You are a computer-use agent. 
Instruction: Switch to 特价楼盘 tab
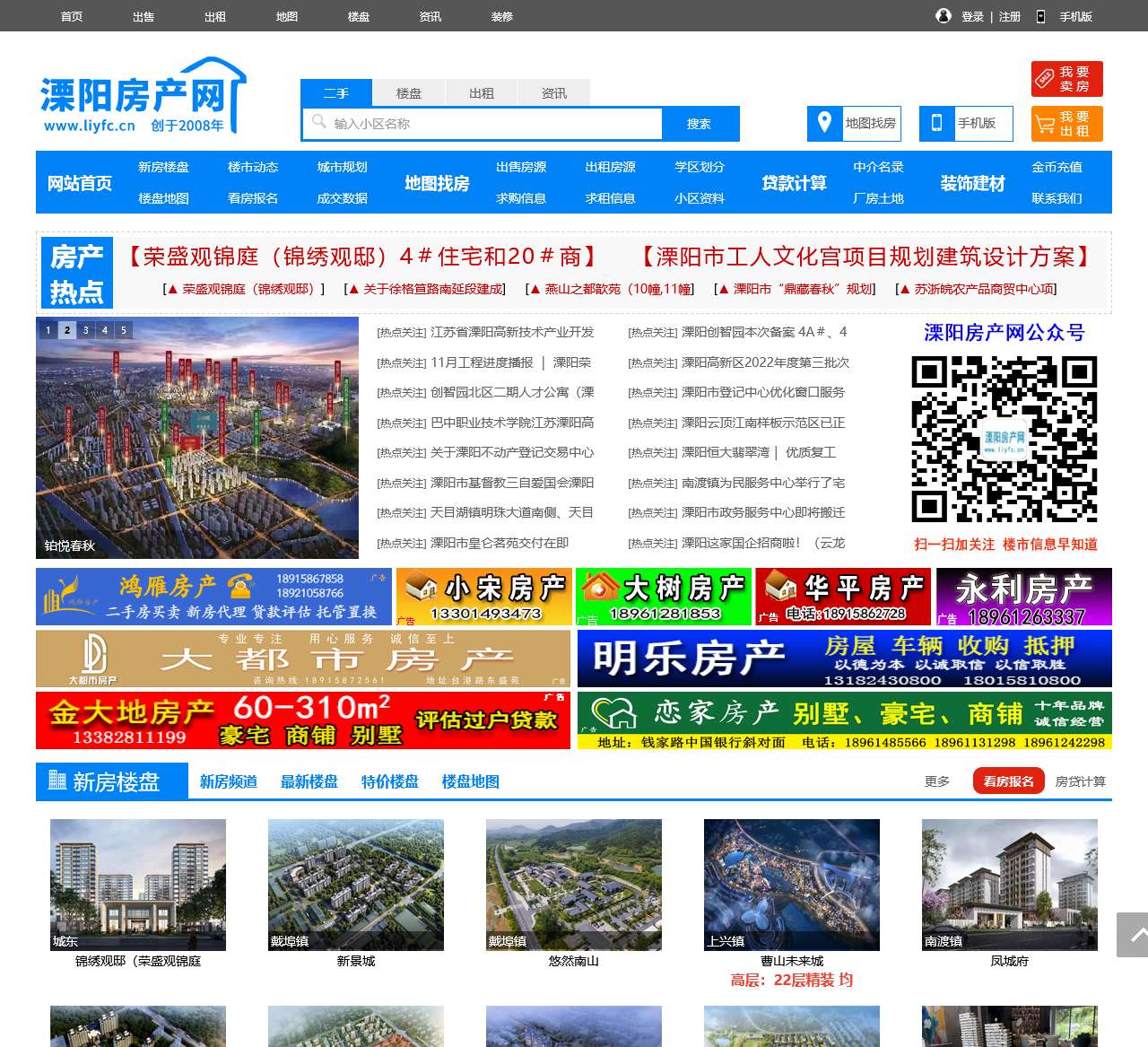tap(390, 781)
